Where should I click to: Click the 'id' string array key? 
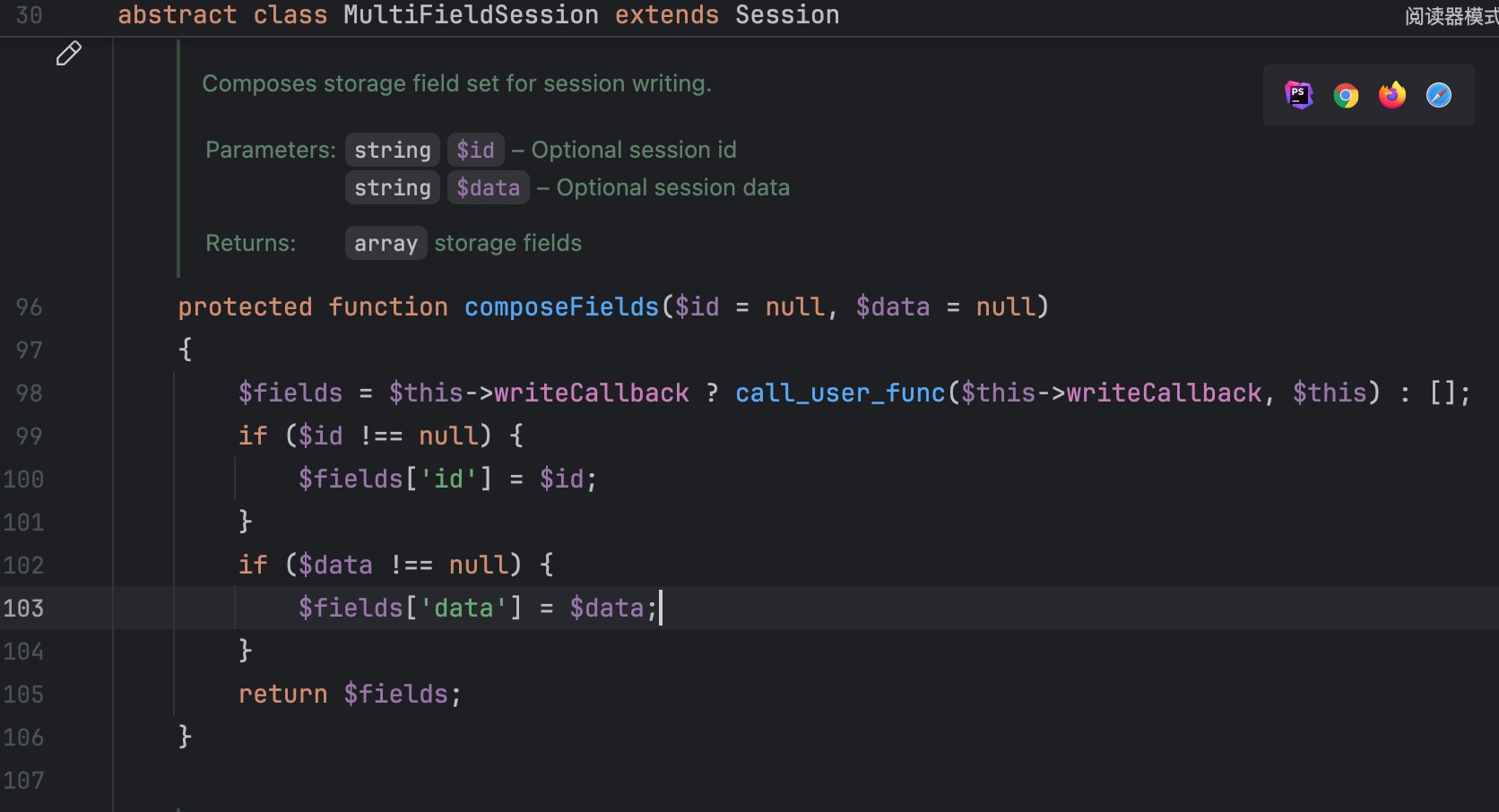pos(448,479)
